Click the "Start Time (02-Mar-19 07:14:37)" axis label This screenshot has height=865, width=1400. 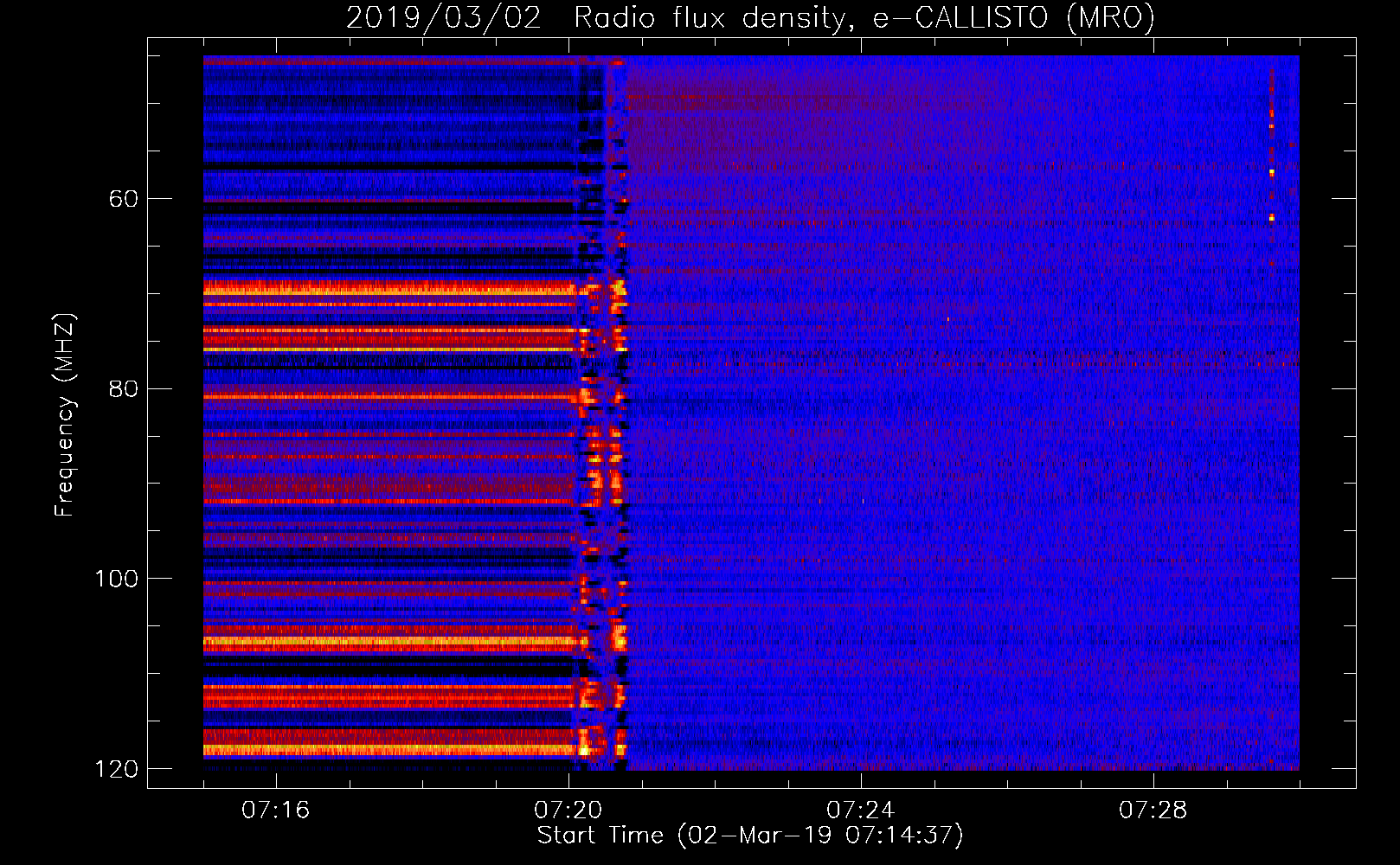point(750,836)
